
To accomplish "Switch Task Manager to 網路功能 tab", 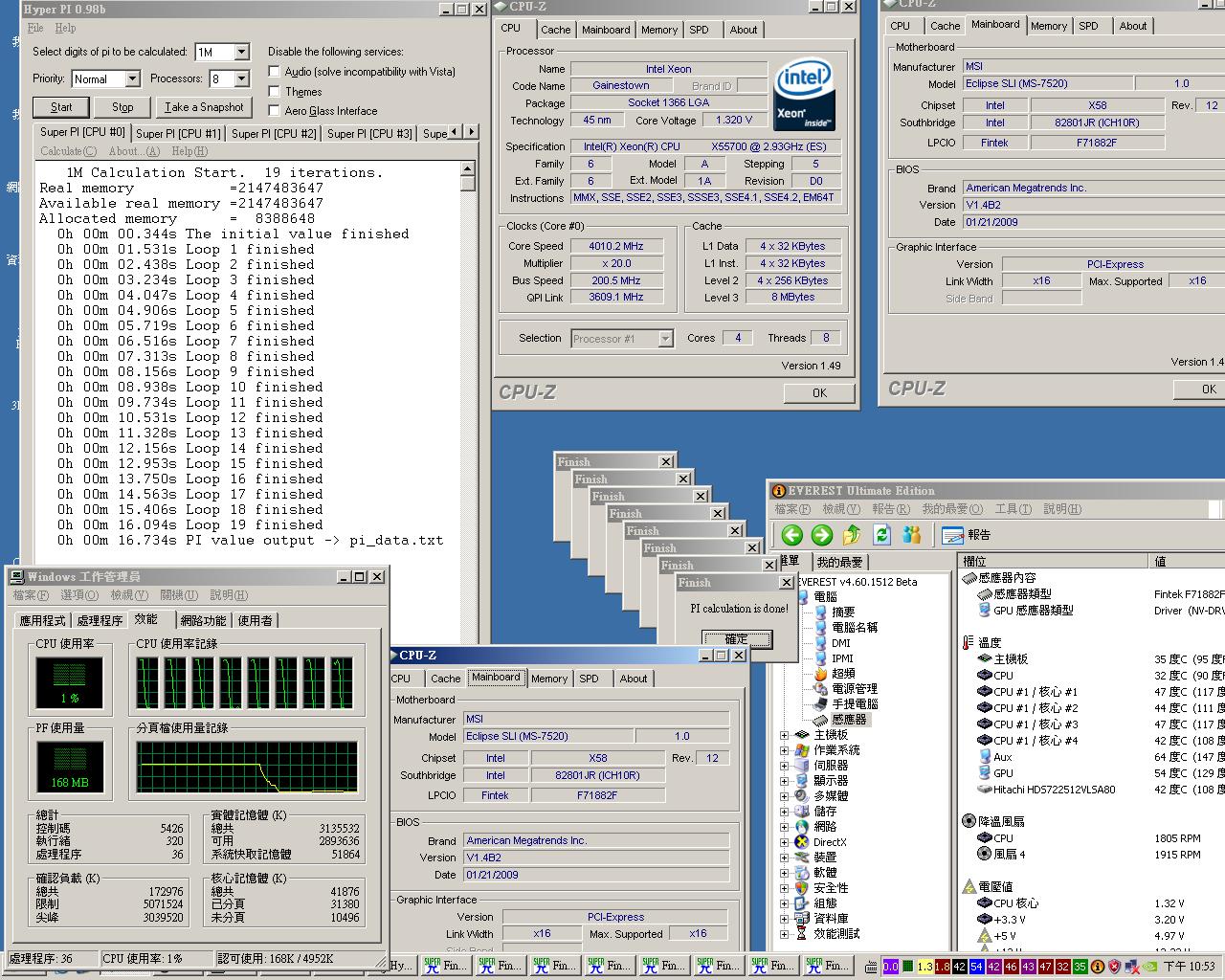I will [x=203, y=621].
